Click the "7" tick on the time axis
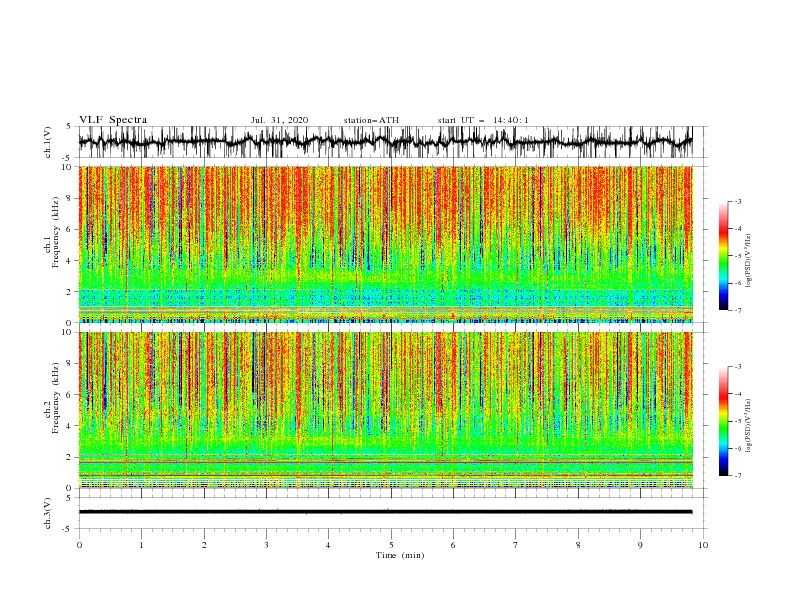Screen dimensions: 792x612 pyautogui.click(x=516, y=545)
